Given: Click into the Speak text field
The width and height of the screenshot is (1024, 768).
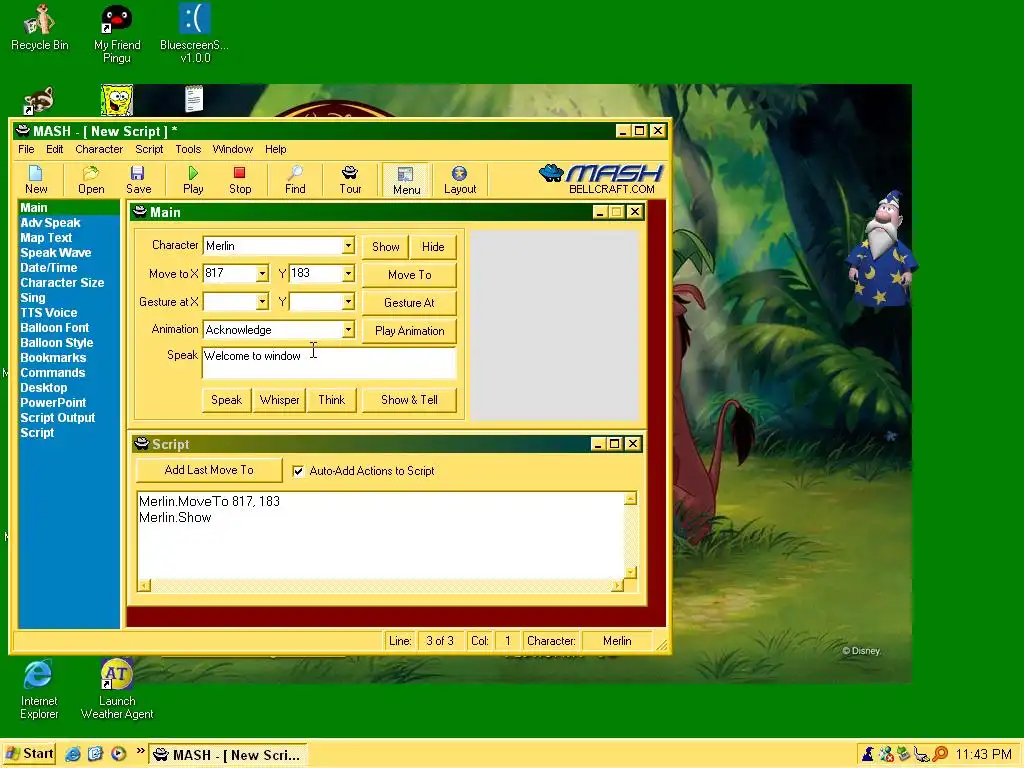Looking at the screenshot, I should tap(329, 363).
